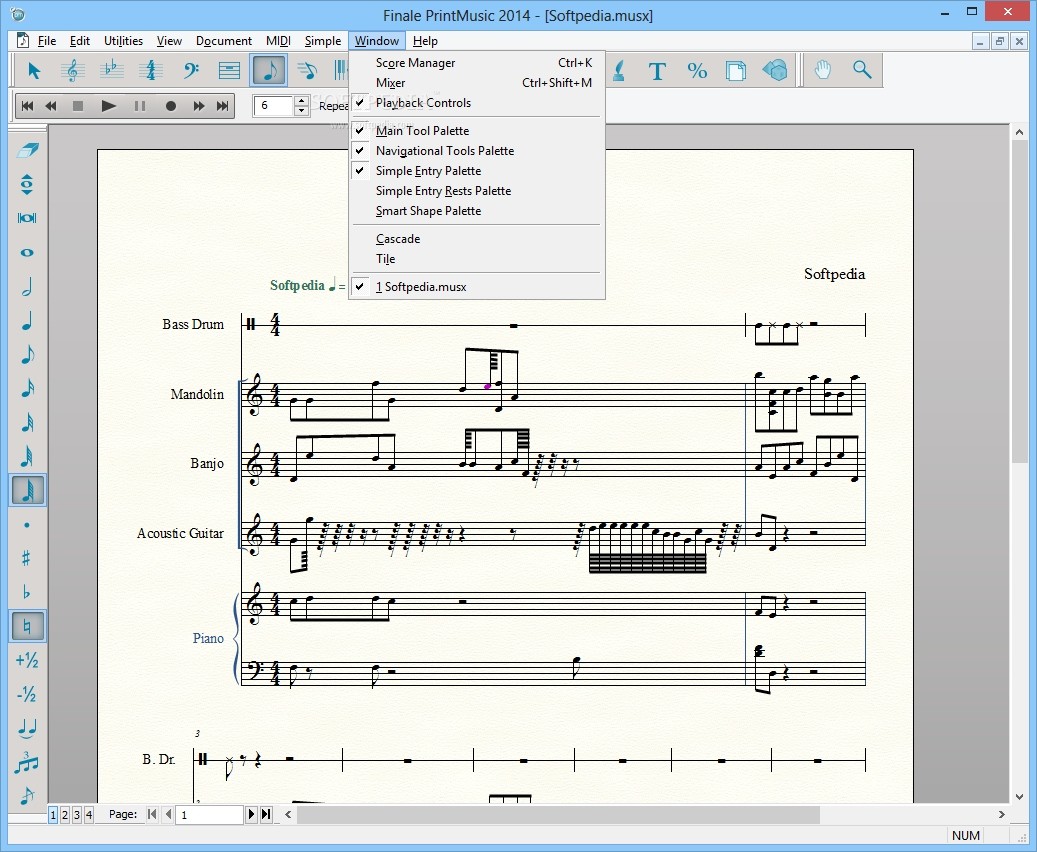Image resolution: width=1037 pixels, height=852 pixels.
Task: Click the horizontal scrollbar thumb
Action: 558,814
